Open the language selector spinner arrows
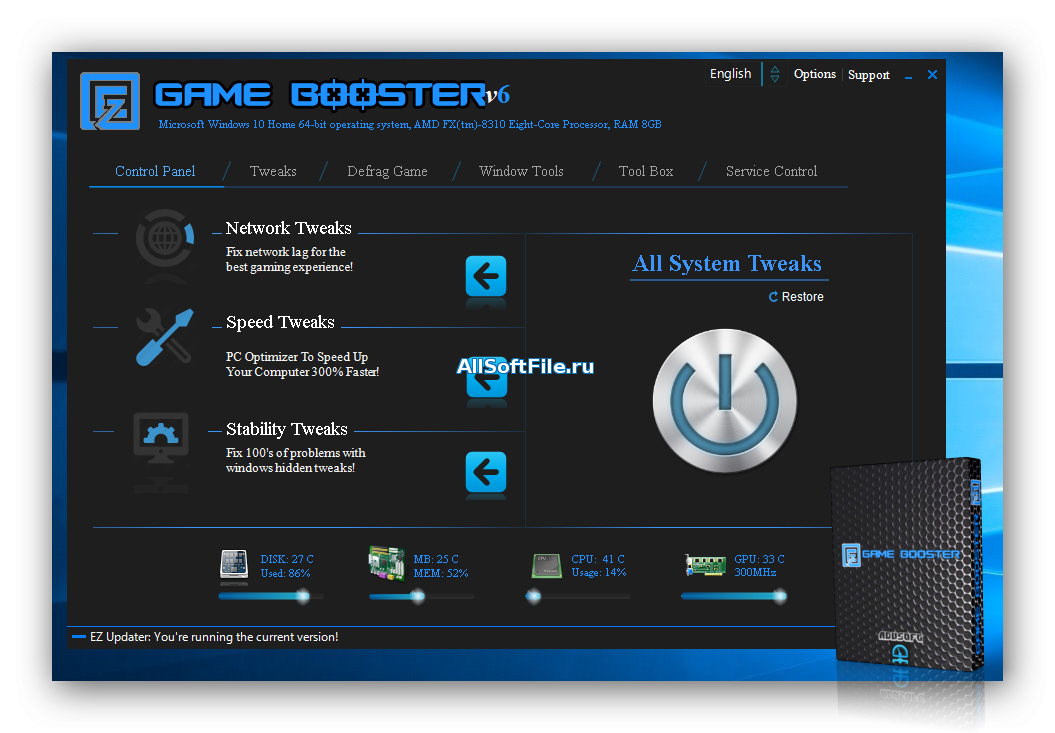Viewport: 1055px width, 733px height. 775,74
